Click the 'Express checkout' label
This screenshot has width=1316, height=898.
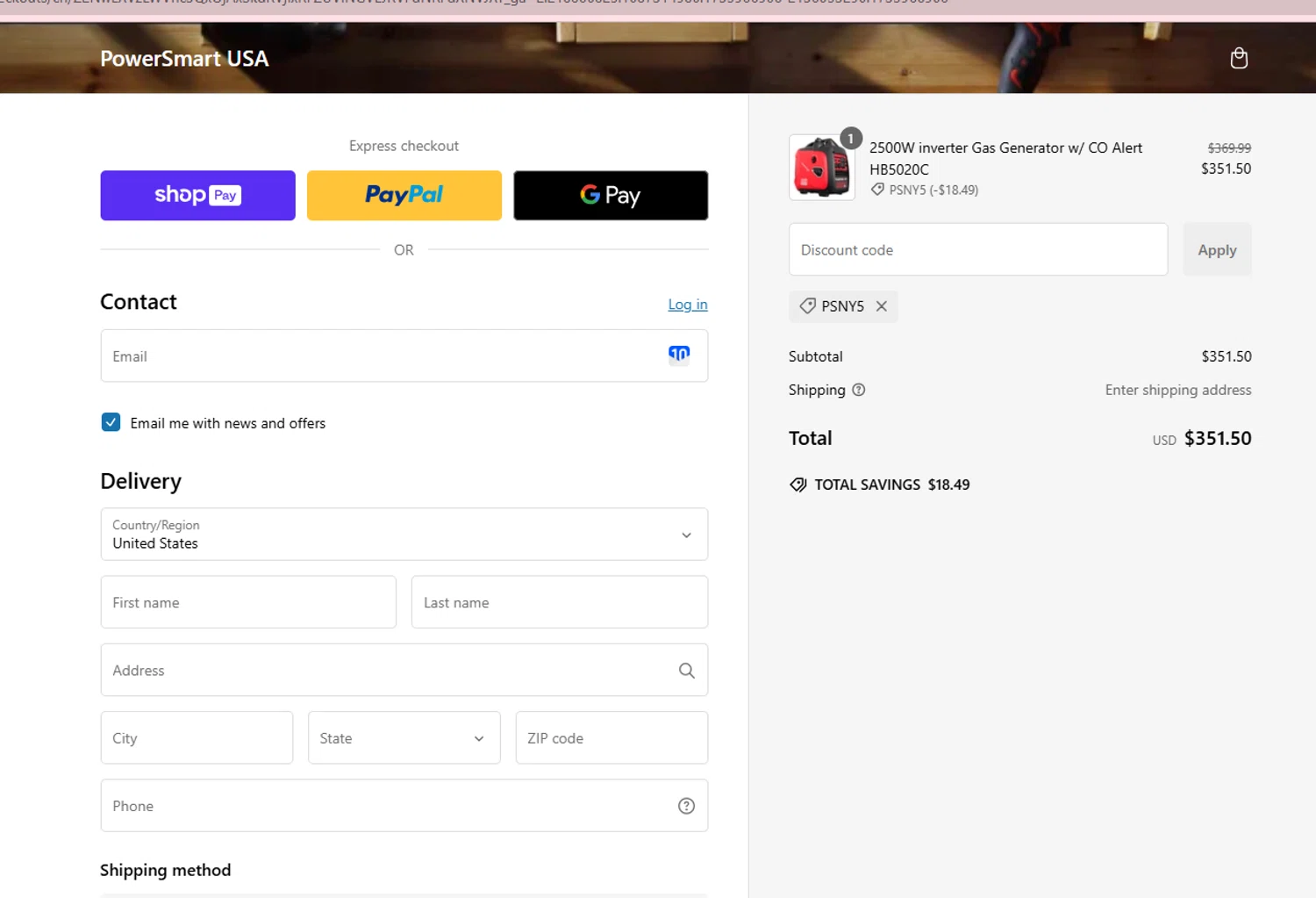tap(404, 146)
